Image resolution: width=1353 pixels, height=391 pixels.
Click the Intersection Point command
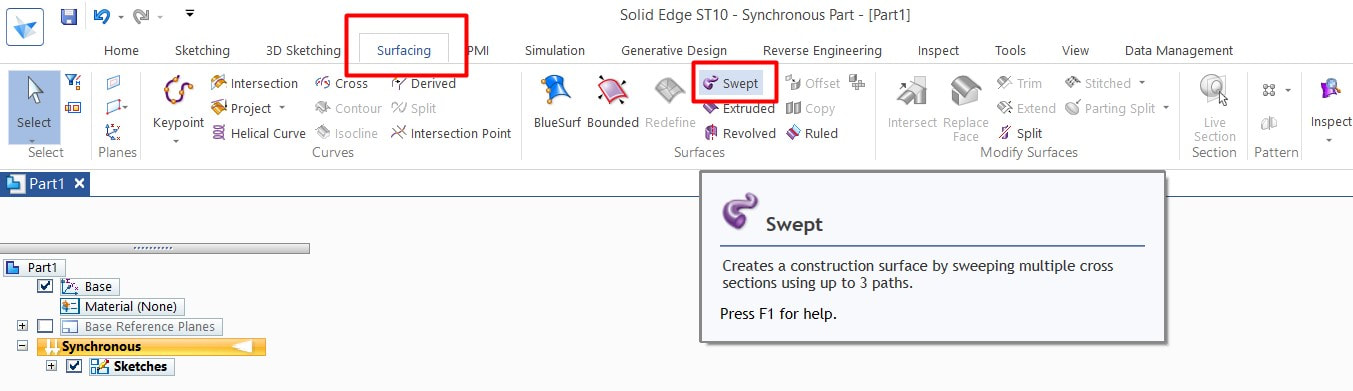pos(451,133)
